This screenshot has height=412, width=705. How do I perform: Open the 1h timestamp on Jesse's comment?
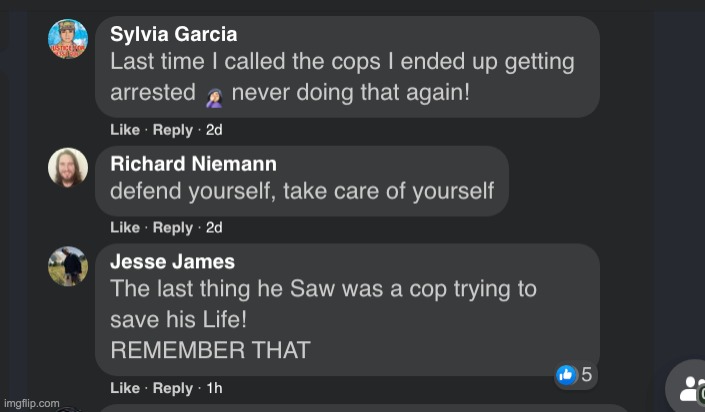(x=213, y=388)
